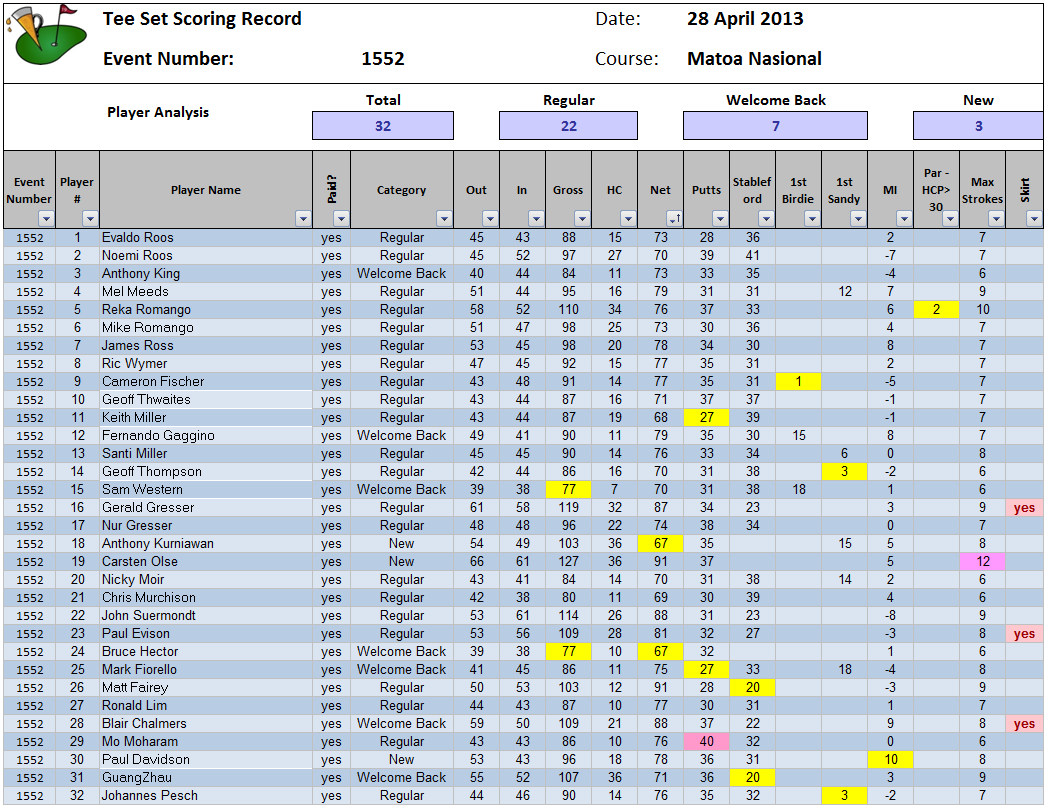
Task: Select the Matoa Nasional course name cell
Action: pyautogui.click(x=754, y=59)
